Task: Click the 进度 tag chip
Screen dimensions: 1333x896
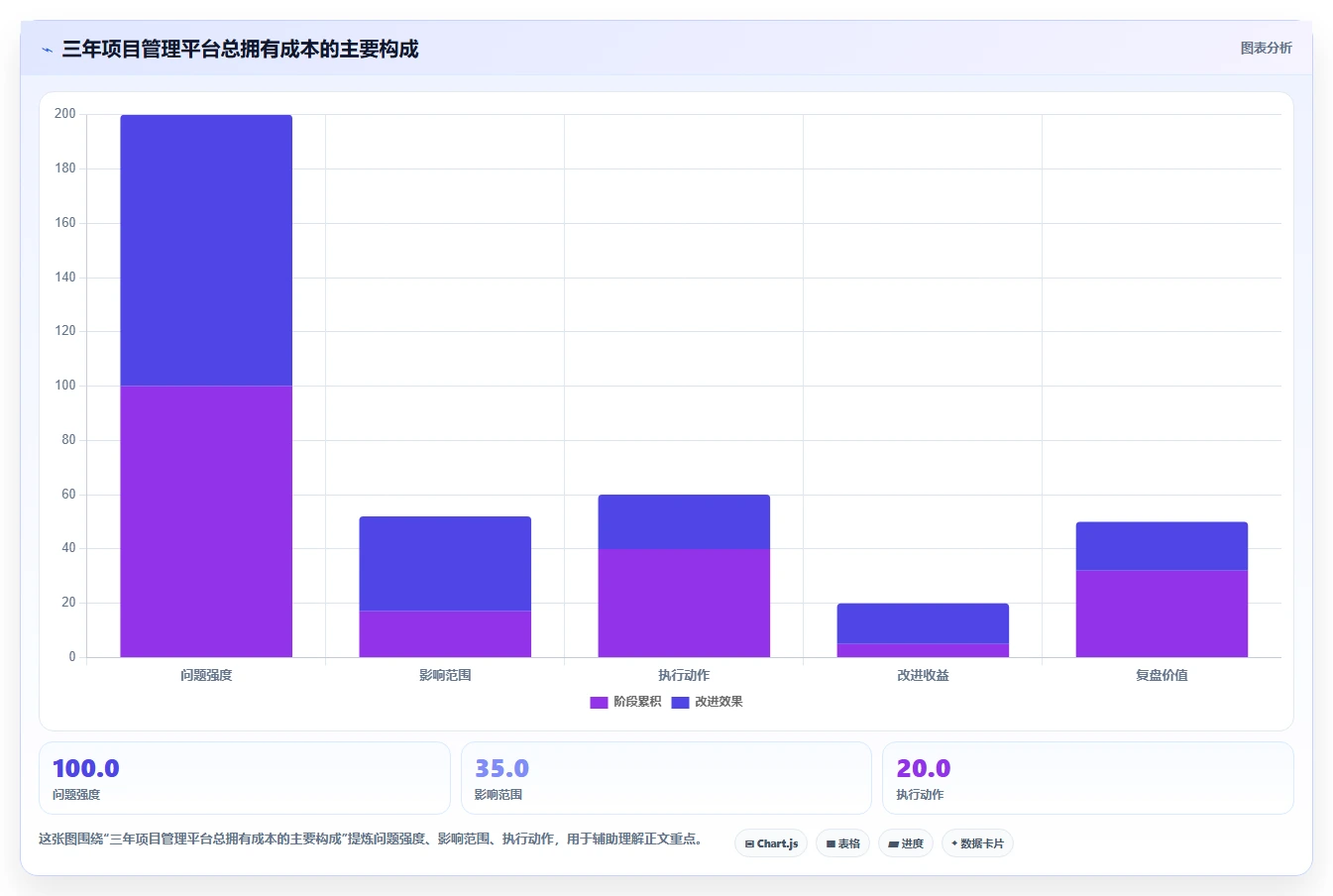Action: click(x=906, y=843)
